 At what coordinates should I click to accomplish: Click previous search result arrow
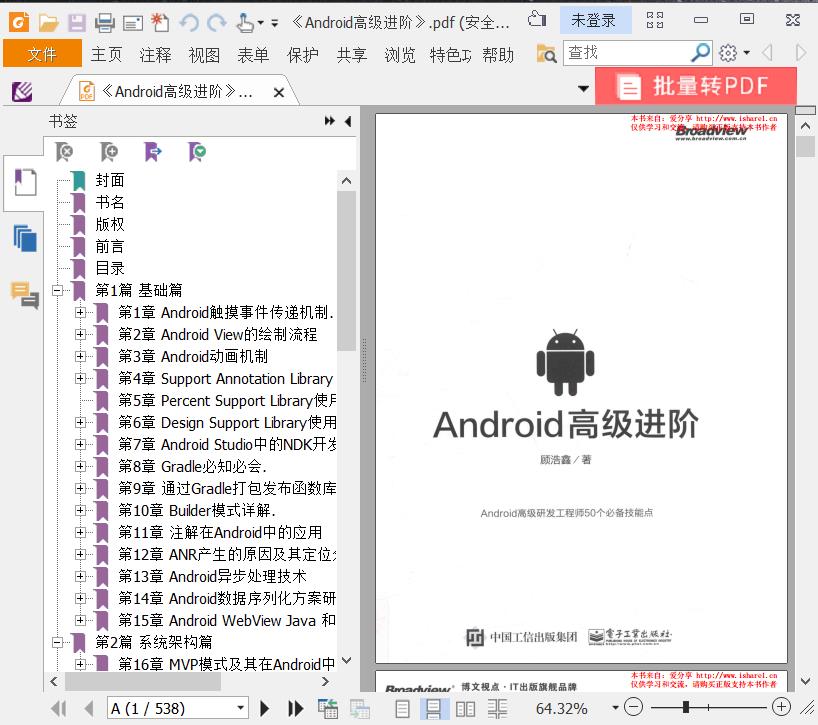click(x=767, y=53)
